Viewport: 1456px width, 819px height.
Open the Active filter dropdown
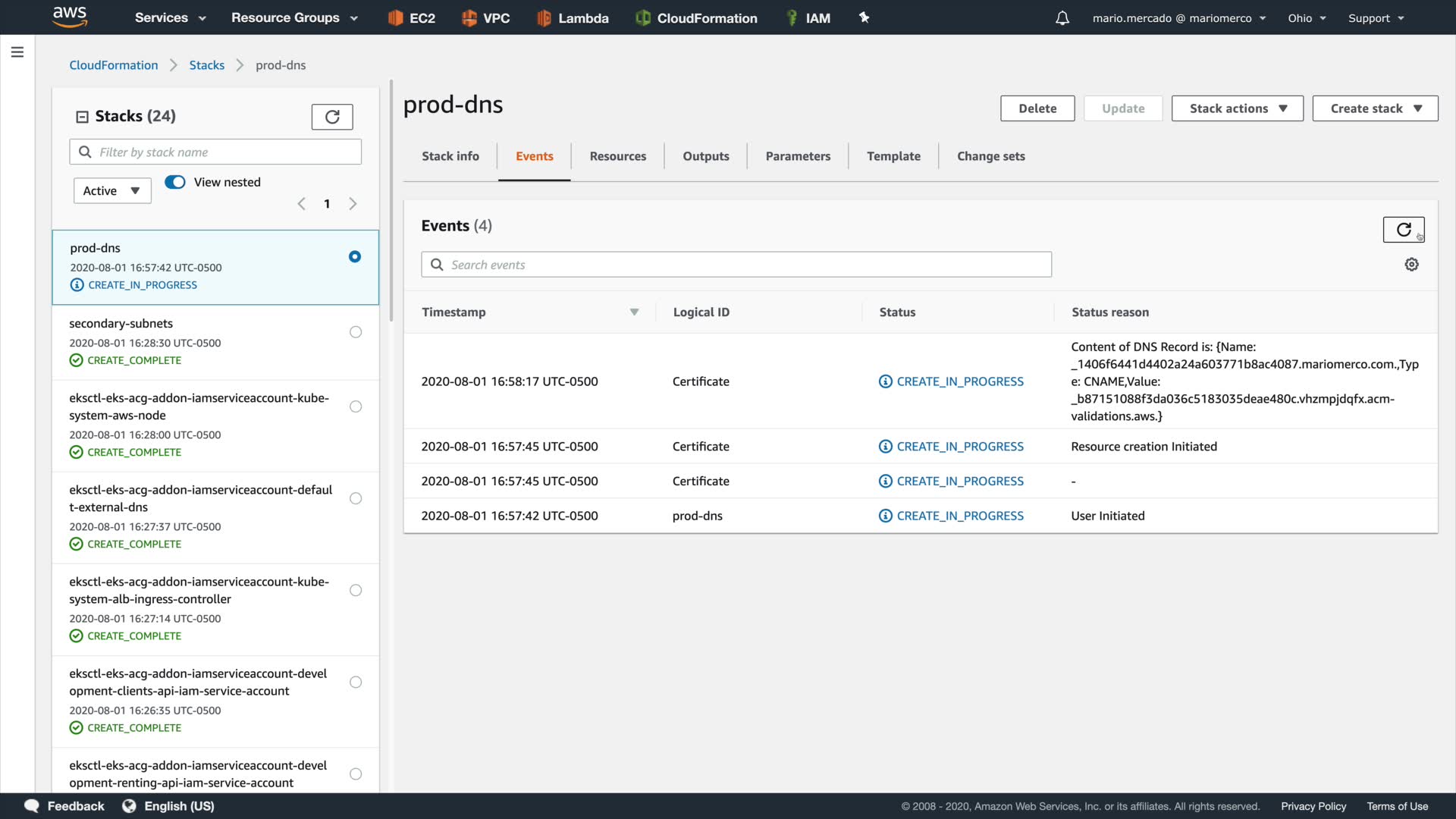(x=112, y=191)
